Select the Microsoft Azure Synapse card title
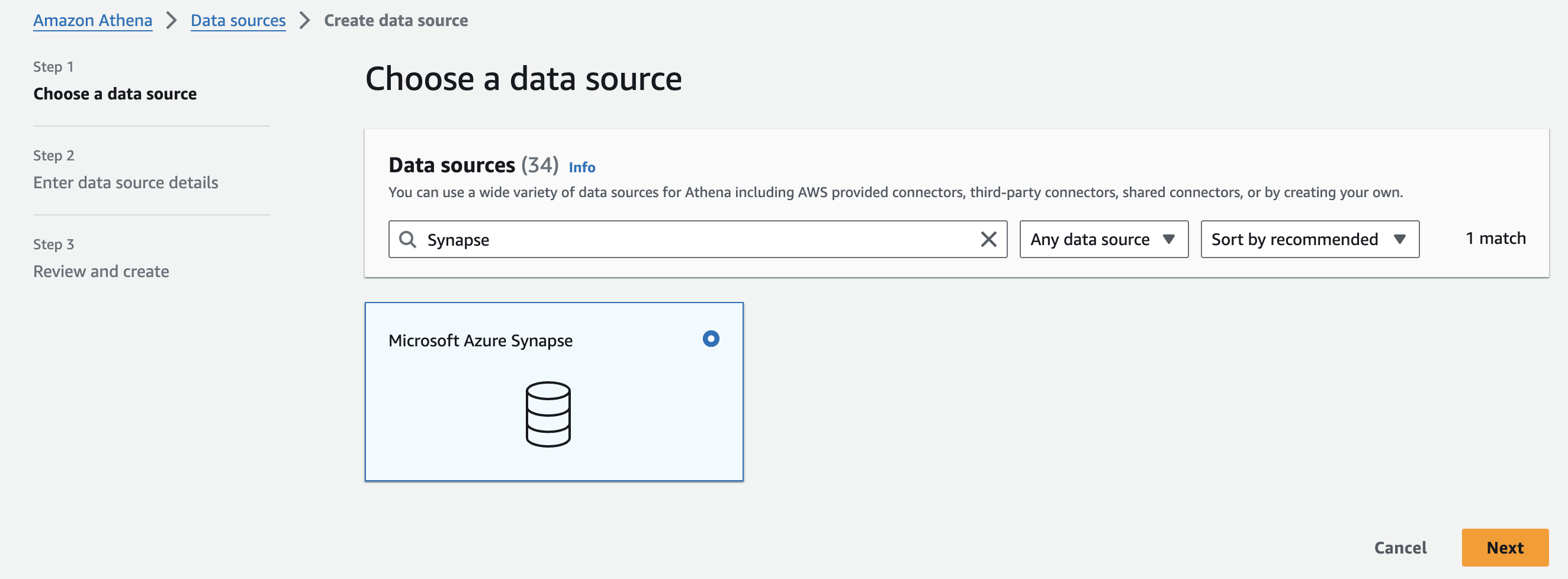The height and width of the screenshot is (579, 1568). pyautogui.click(x=480, y=340)
